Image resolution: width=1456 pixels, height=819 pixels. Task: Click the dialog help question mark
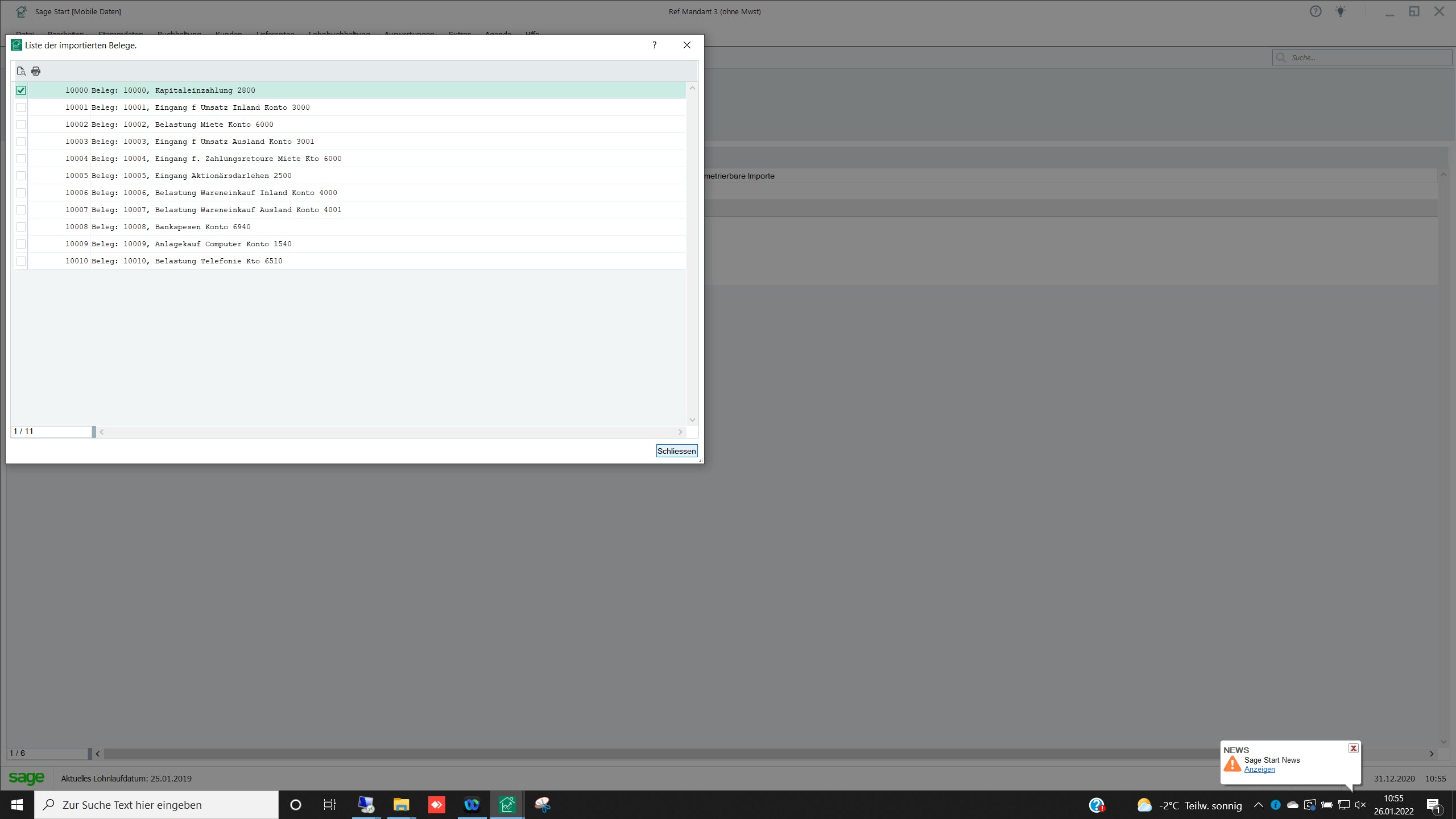click(654, 45)
